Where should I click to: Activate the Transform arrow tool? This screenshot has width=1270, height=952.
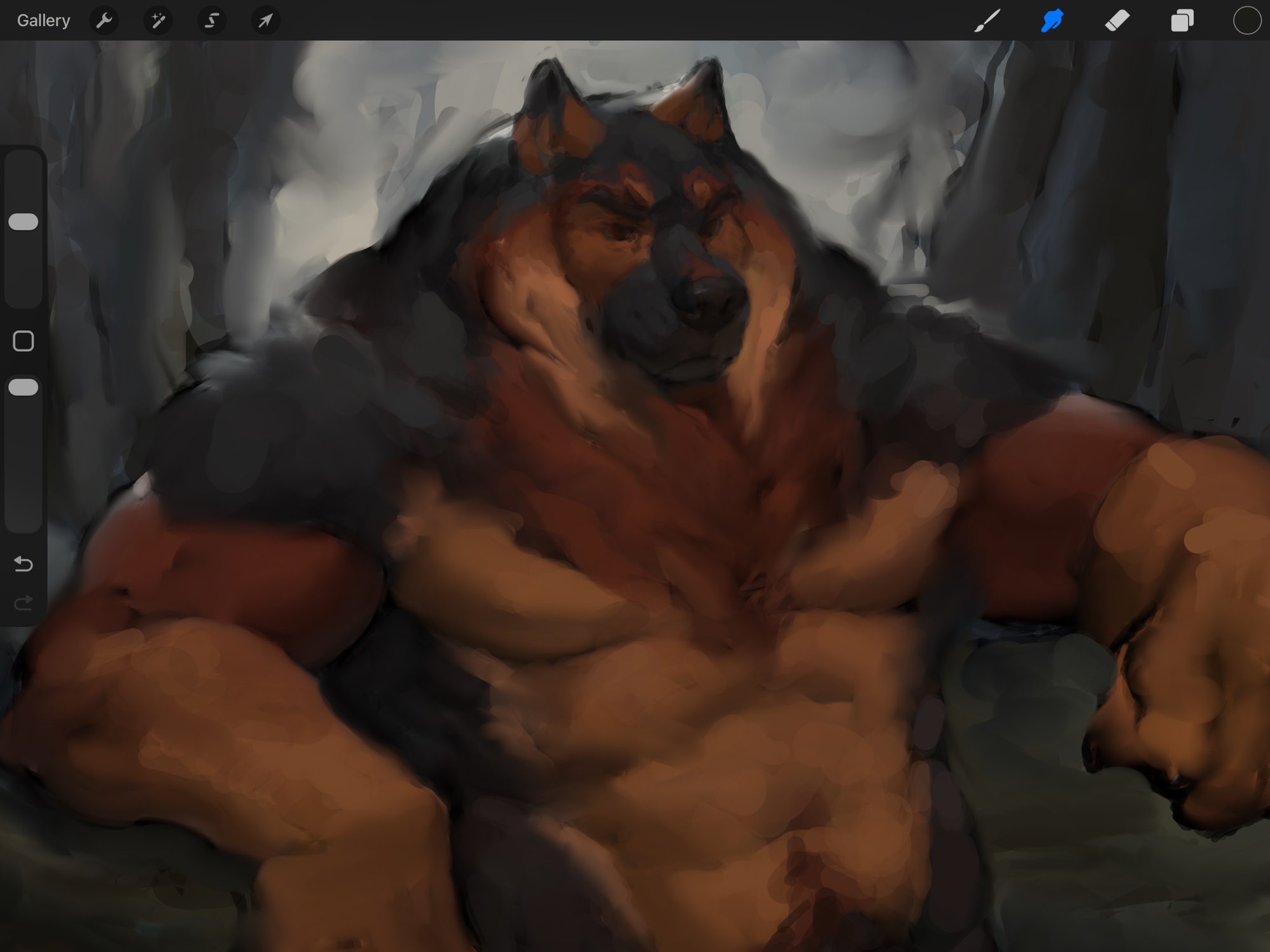click(x=265, y=21)
